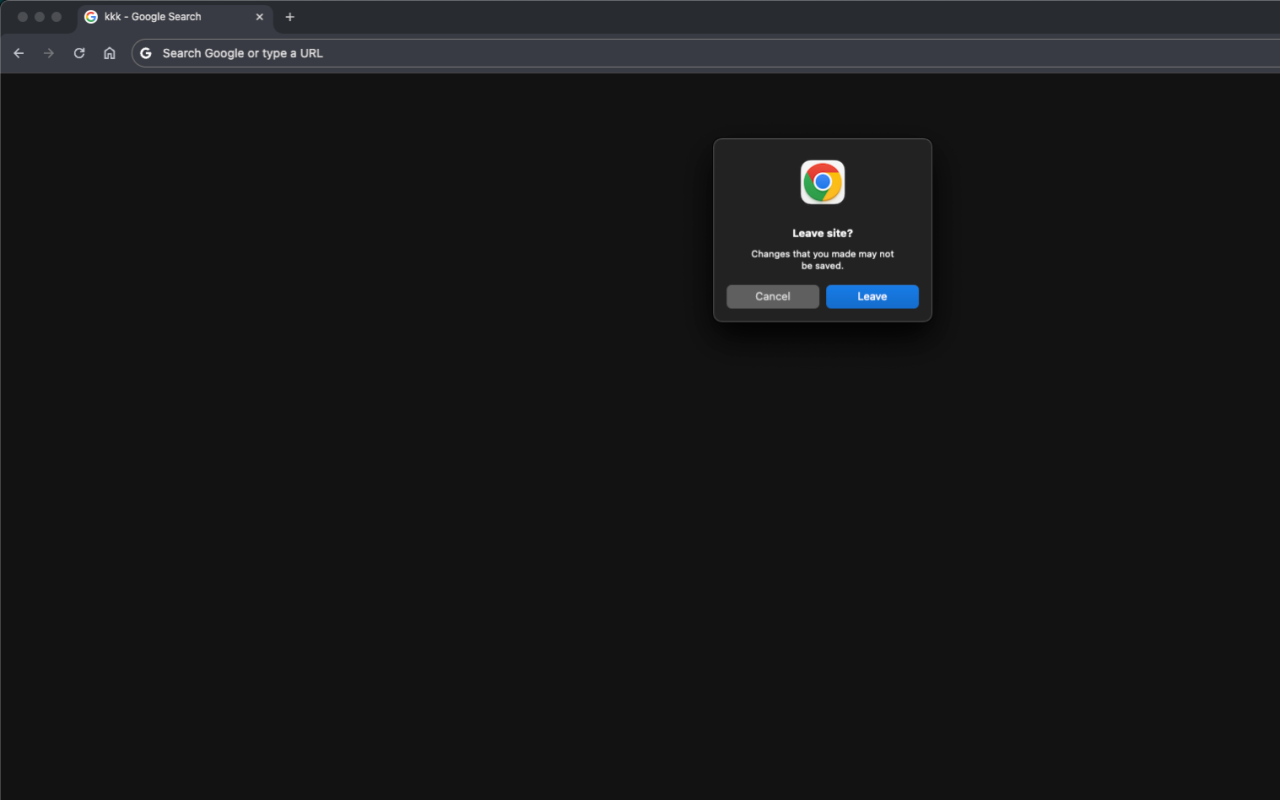Click the Google icon in the address bar
This screenshot has height=800, width=1280.
tap(146, 53)
